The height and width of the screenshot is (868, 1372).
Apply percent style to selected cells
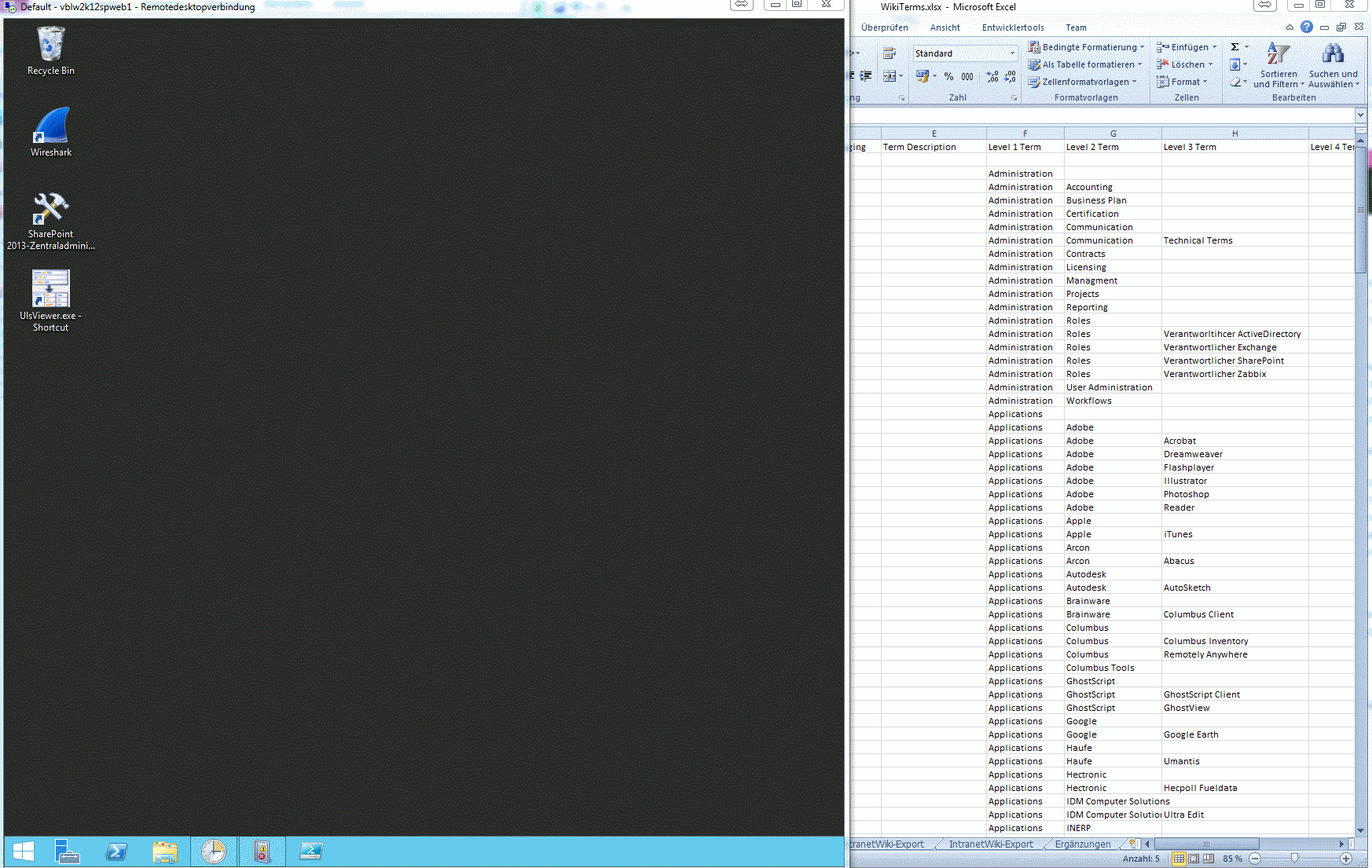tap(948, 77)
